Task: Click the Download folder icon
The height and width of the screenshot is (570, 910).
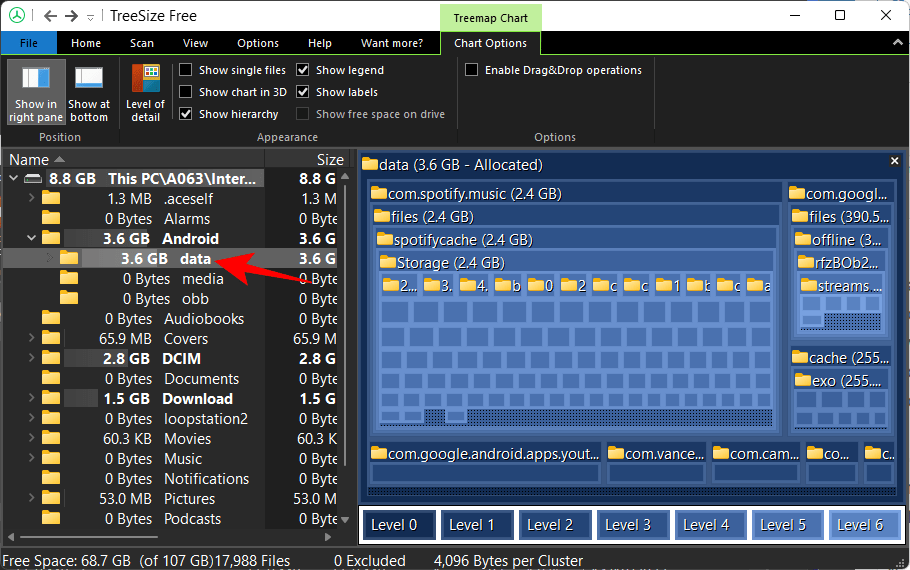Action: point(51,398)
